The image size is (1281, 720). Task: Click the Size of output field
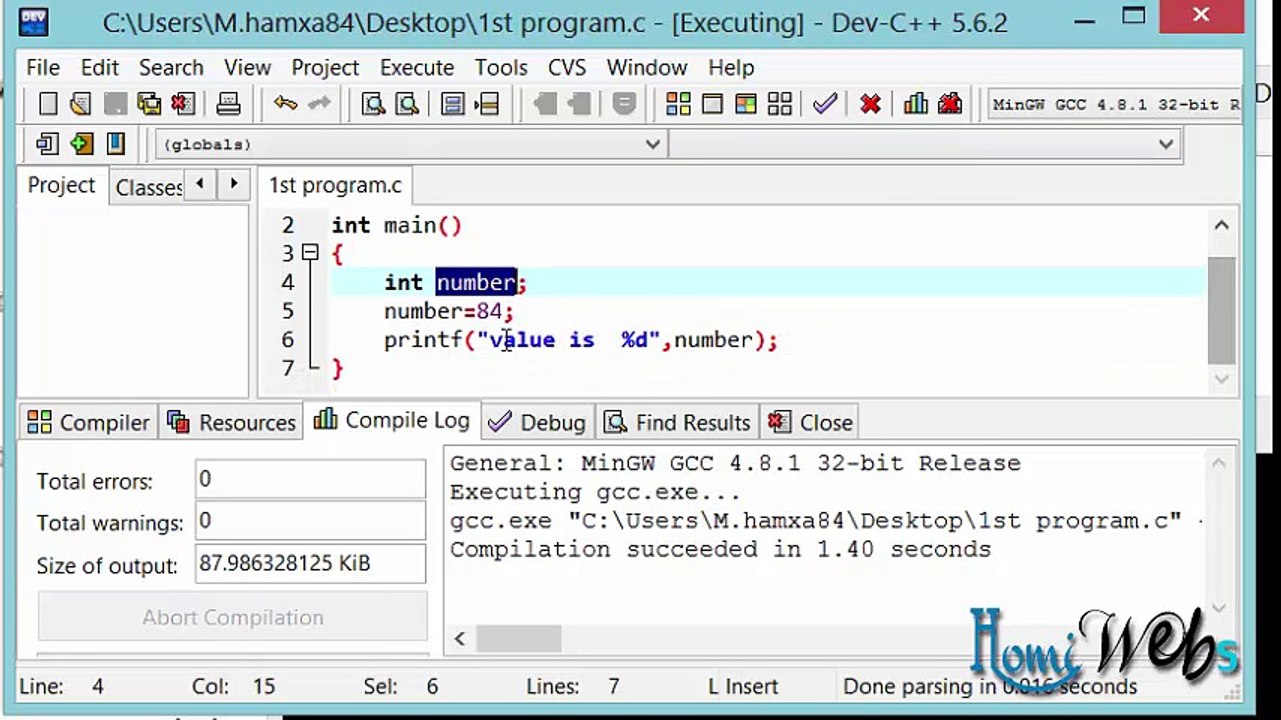(310, 564)
